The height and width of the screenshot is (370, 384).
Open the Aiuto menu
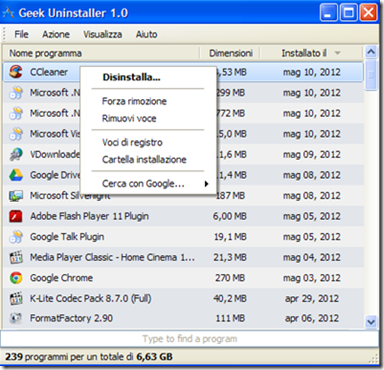[146, 34]
